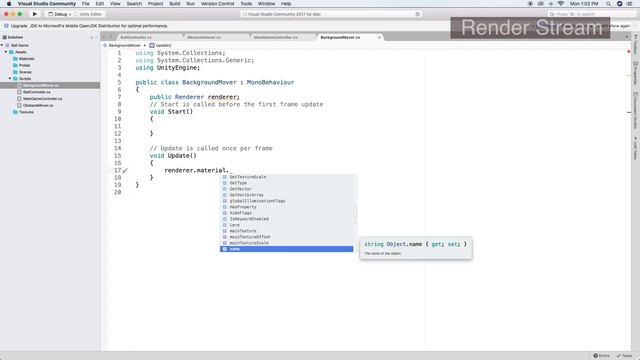Viewport: 640px width, 360px height.
Task: Open the Help menu
Action: click(286, 4)
